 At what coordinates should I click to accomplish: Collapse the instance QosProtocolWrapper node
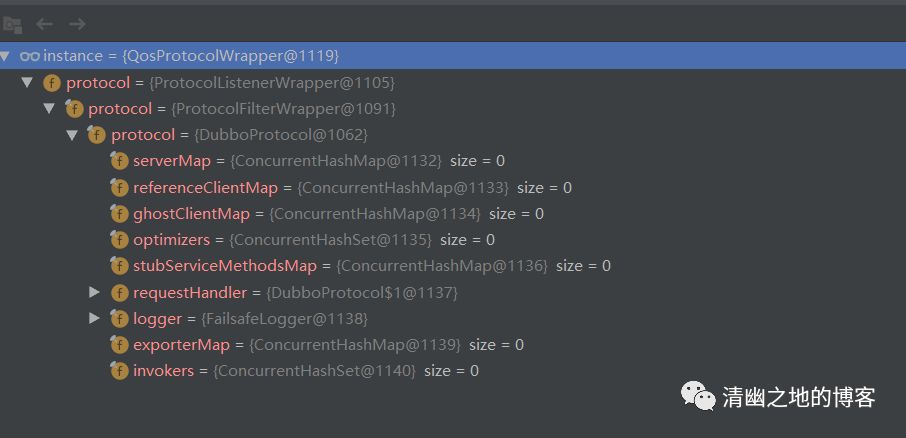coord(5,56)
